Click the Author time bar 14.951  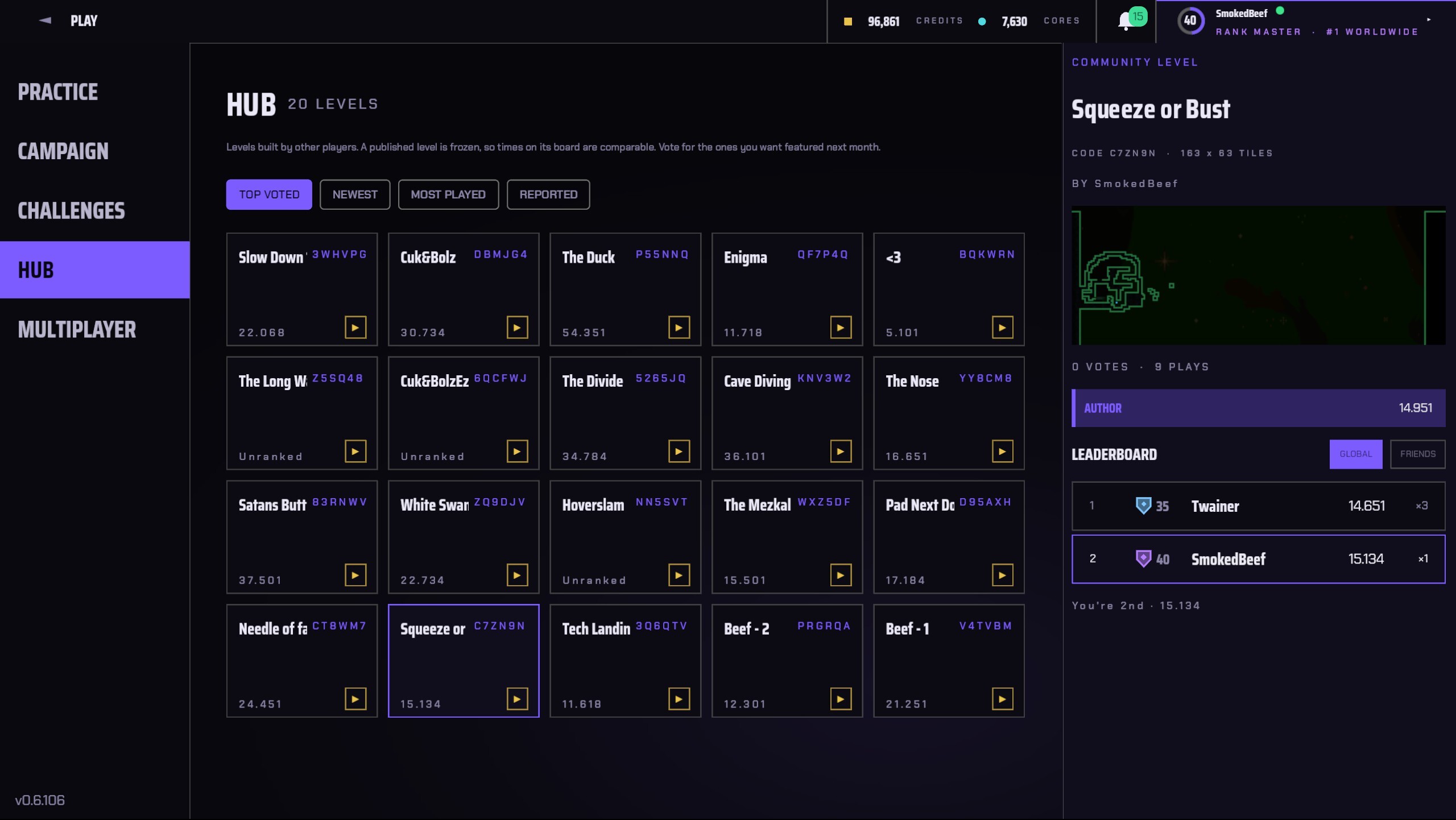(x=1258, y=408)
